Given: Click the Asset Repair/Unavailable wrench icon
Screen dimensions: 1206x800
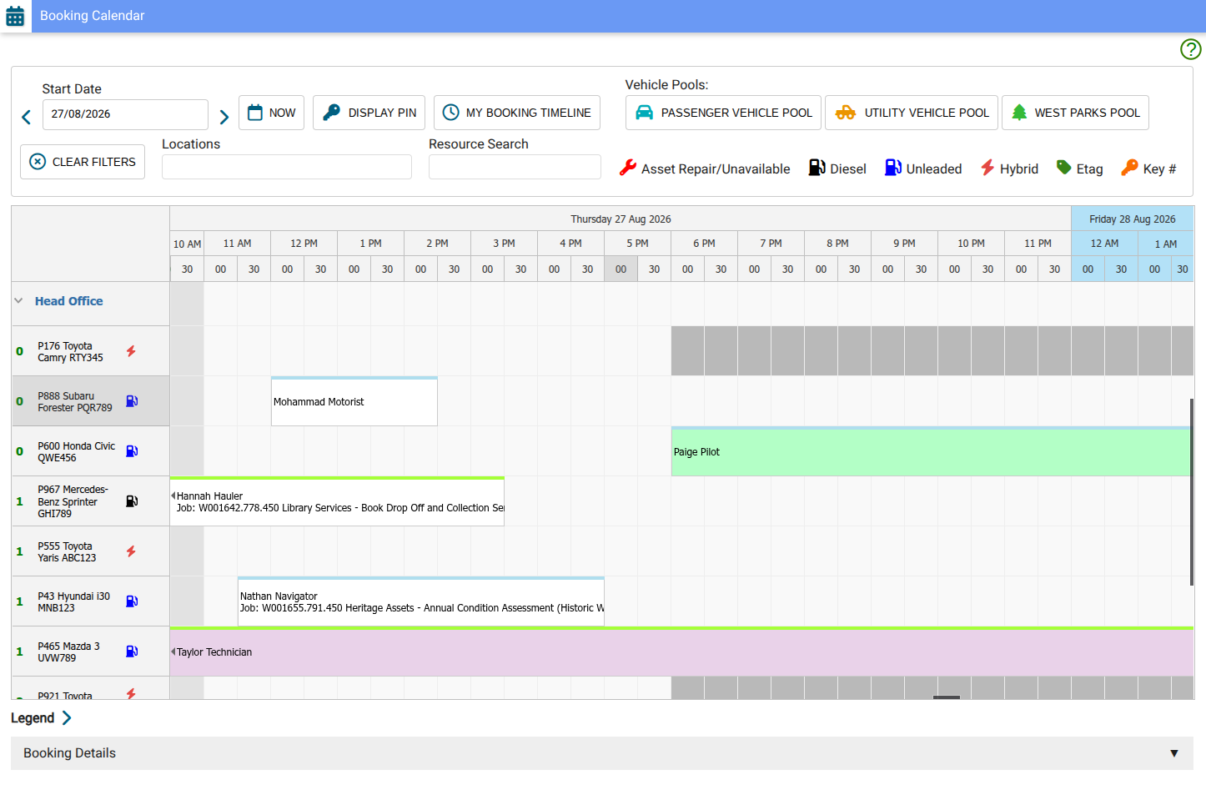Looking at the screenshot, I should (628, 168).
